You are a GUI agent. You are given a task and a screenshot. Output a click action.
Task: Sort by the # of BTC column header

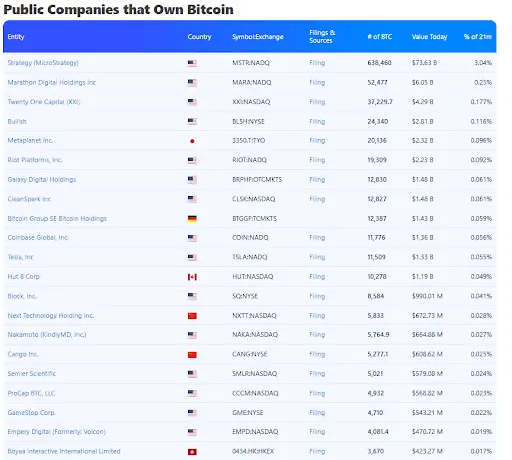click(x=380, y=37)
